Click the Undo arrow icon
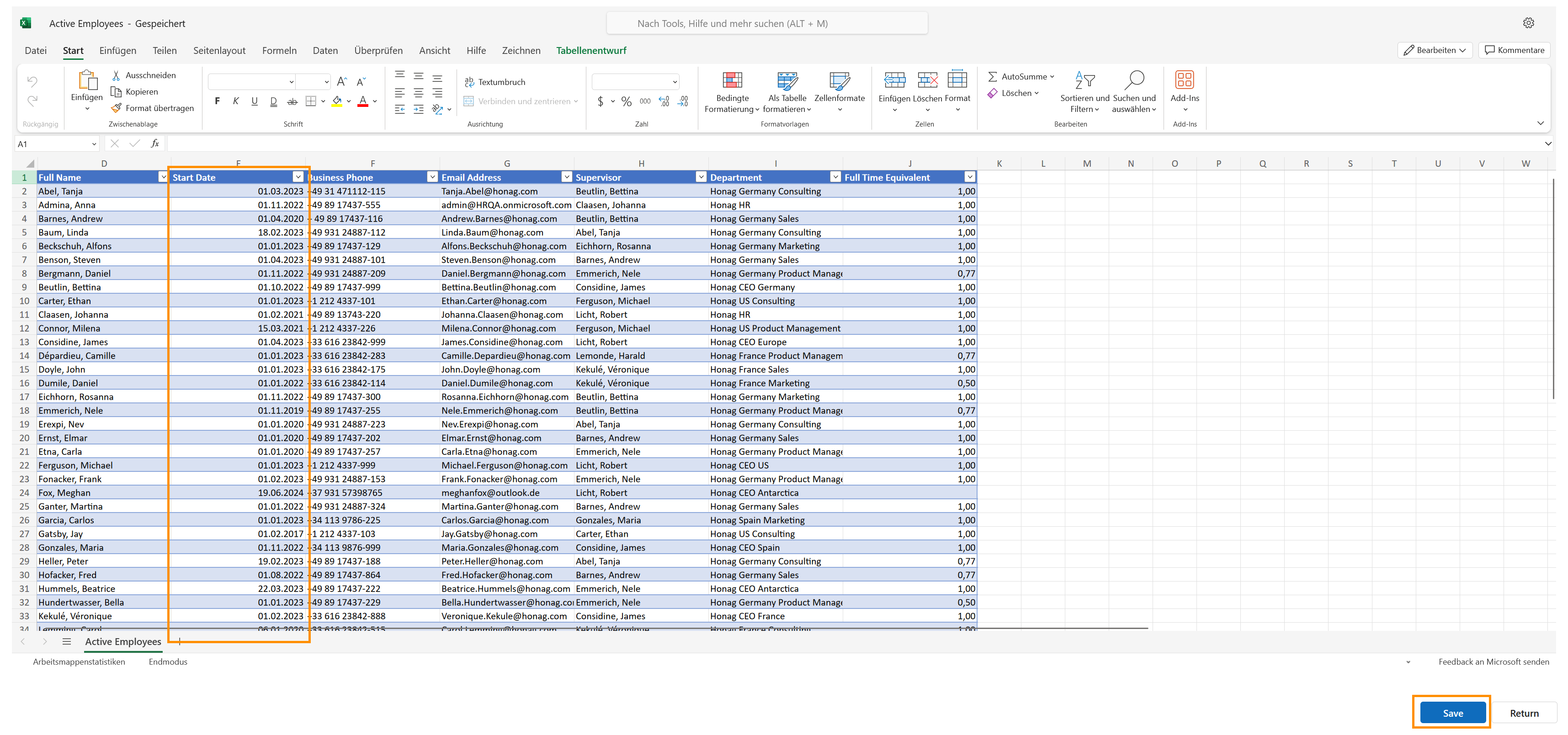 point(32,81)
